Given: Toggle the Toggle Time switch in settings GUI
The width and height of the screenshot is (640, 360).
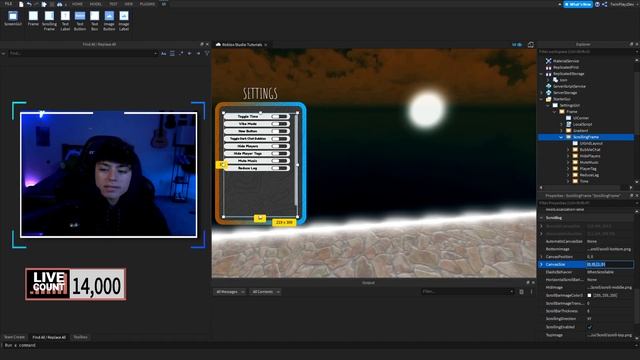Looking at the screenshot, I should 280,116.
